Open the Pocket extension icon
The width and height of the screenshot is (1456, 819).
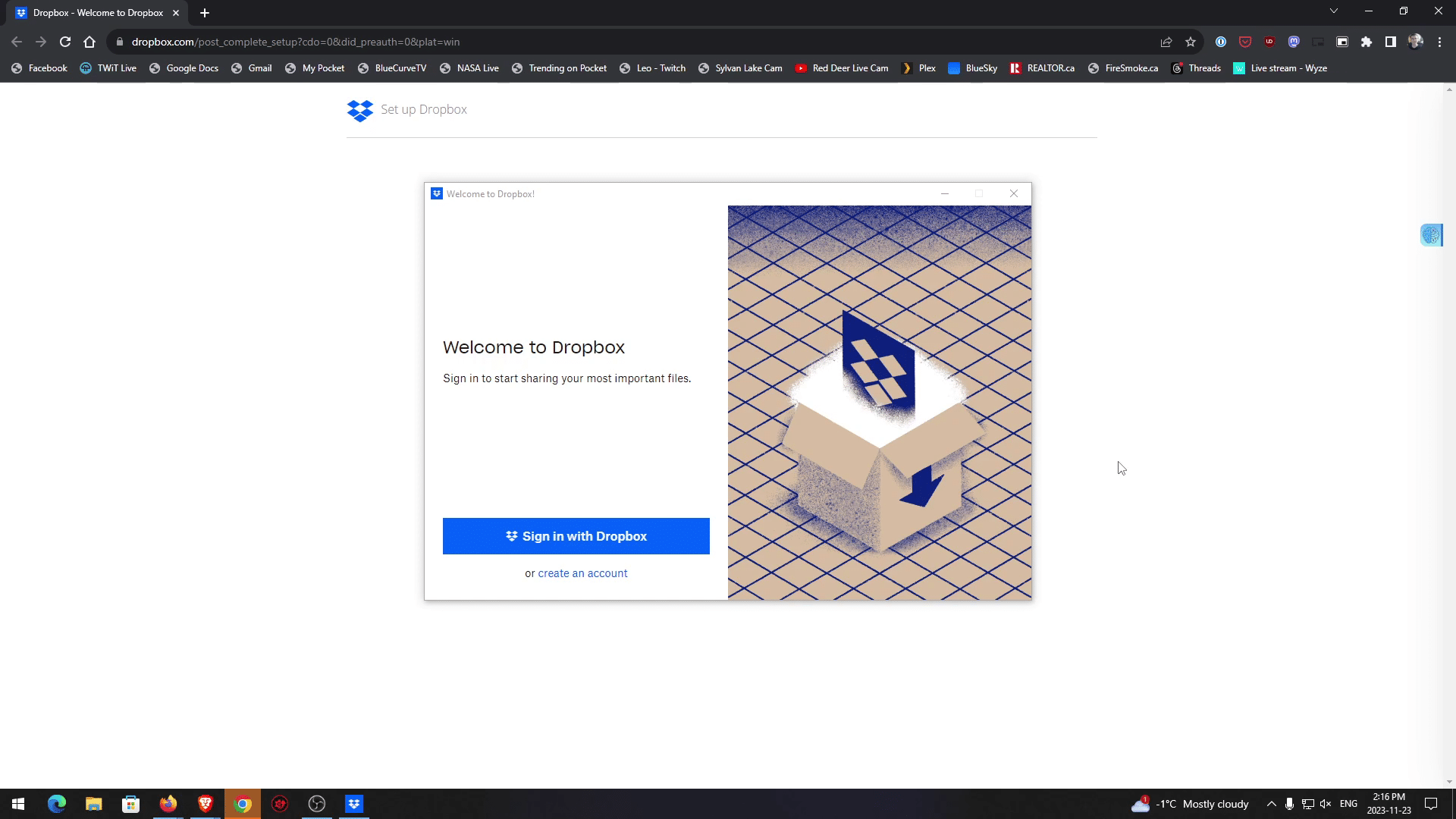coord(1245,42)
